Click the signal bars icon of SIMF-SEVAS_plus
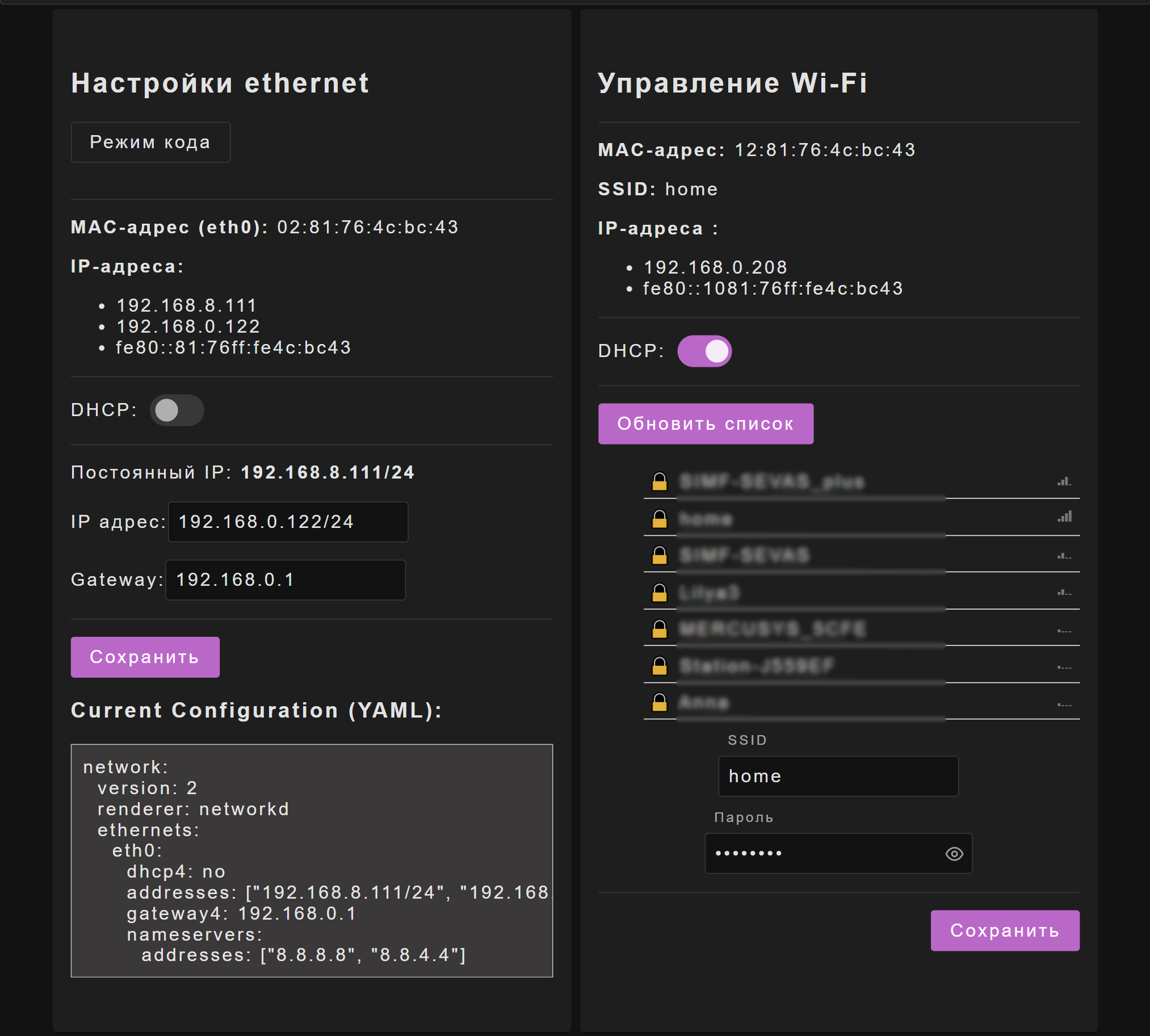The width and height of the screenshot is (1150, 1036). click(1064, 481)
